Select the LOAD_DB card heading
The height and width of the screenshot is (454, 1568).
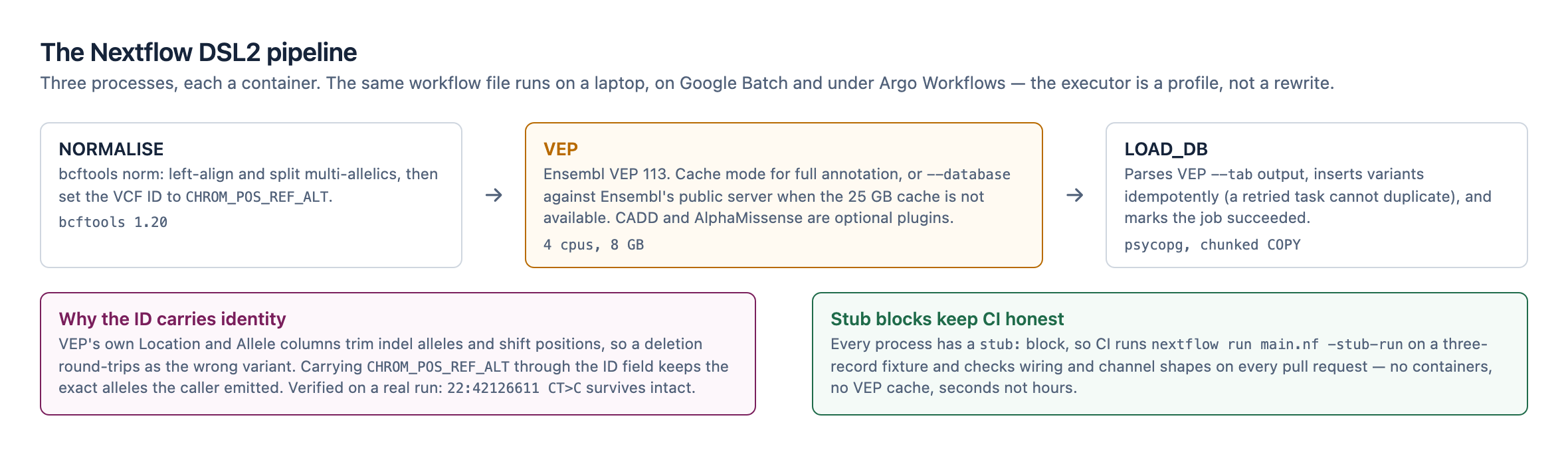coord(1166,149)
